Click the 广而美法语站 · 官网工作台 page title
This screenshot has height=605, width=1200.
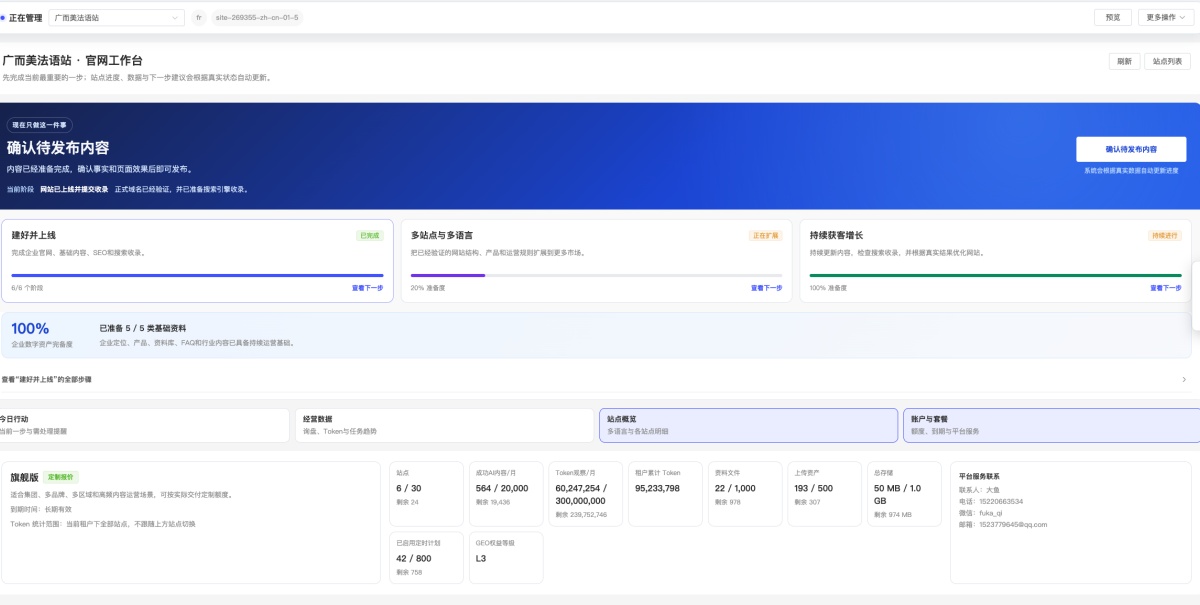(x=72, y=61)
